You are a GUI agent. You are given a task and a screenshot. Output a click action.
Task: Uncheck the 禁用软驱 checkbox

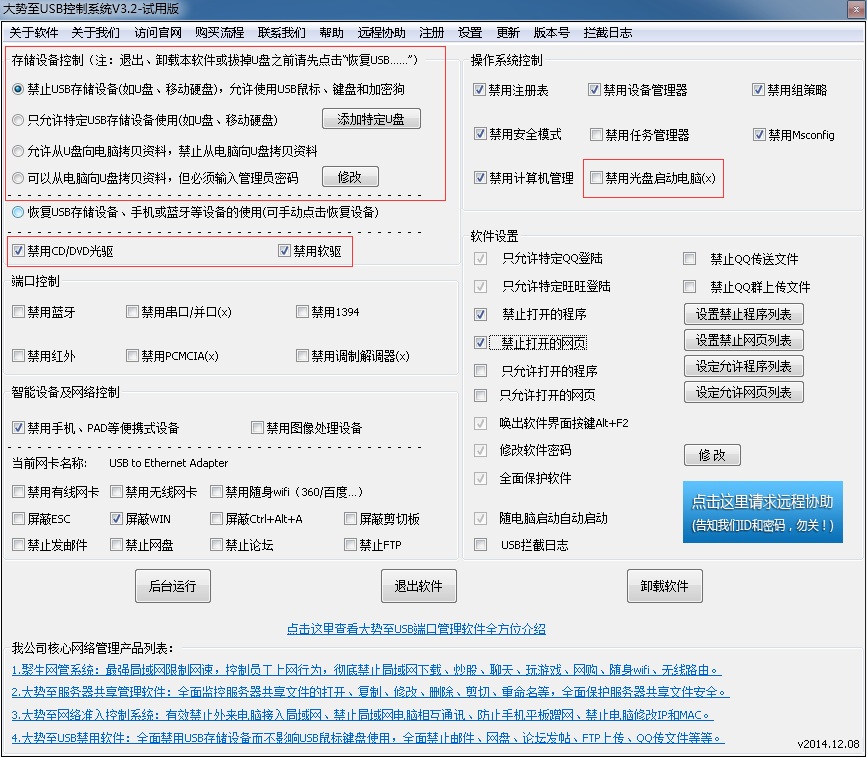click(285, 251)
